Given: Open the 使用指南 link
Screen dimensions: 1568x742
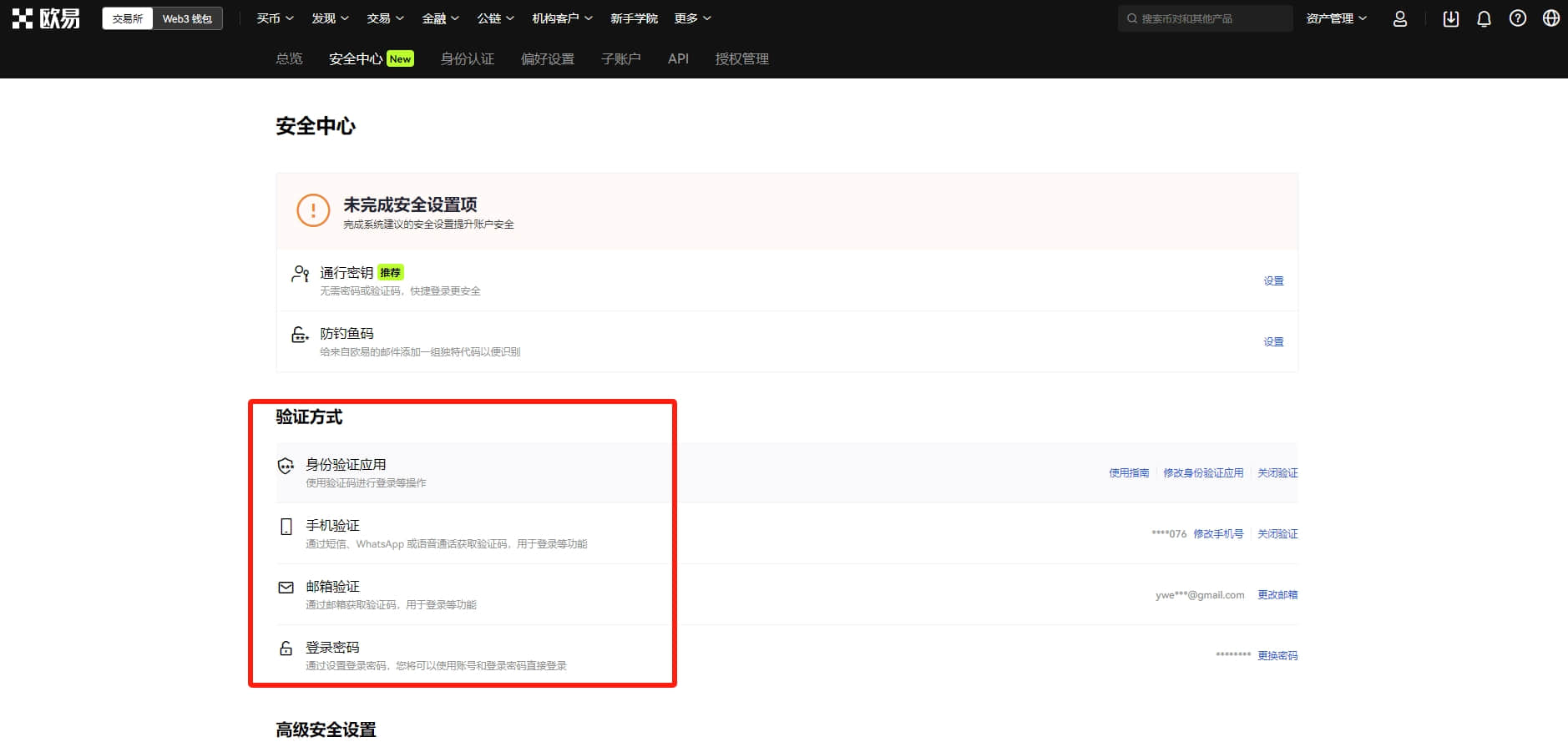Looking at the screenshot, I should click(x=1129, y=473).
